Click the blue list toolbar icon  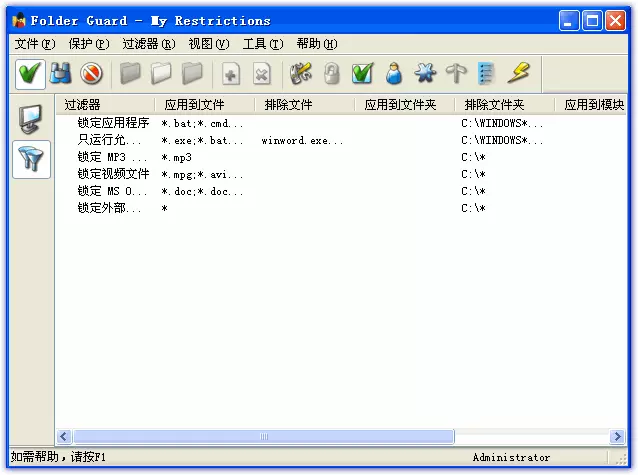coord(487,74)
